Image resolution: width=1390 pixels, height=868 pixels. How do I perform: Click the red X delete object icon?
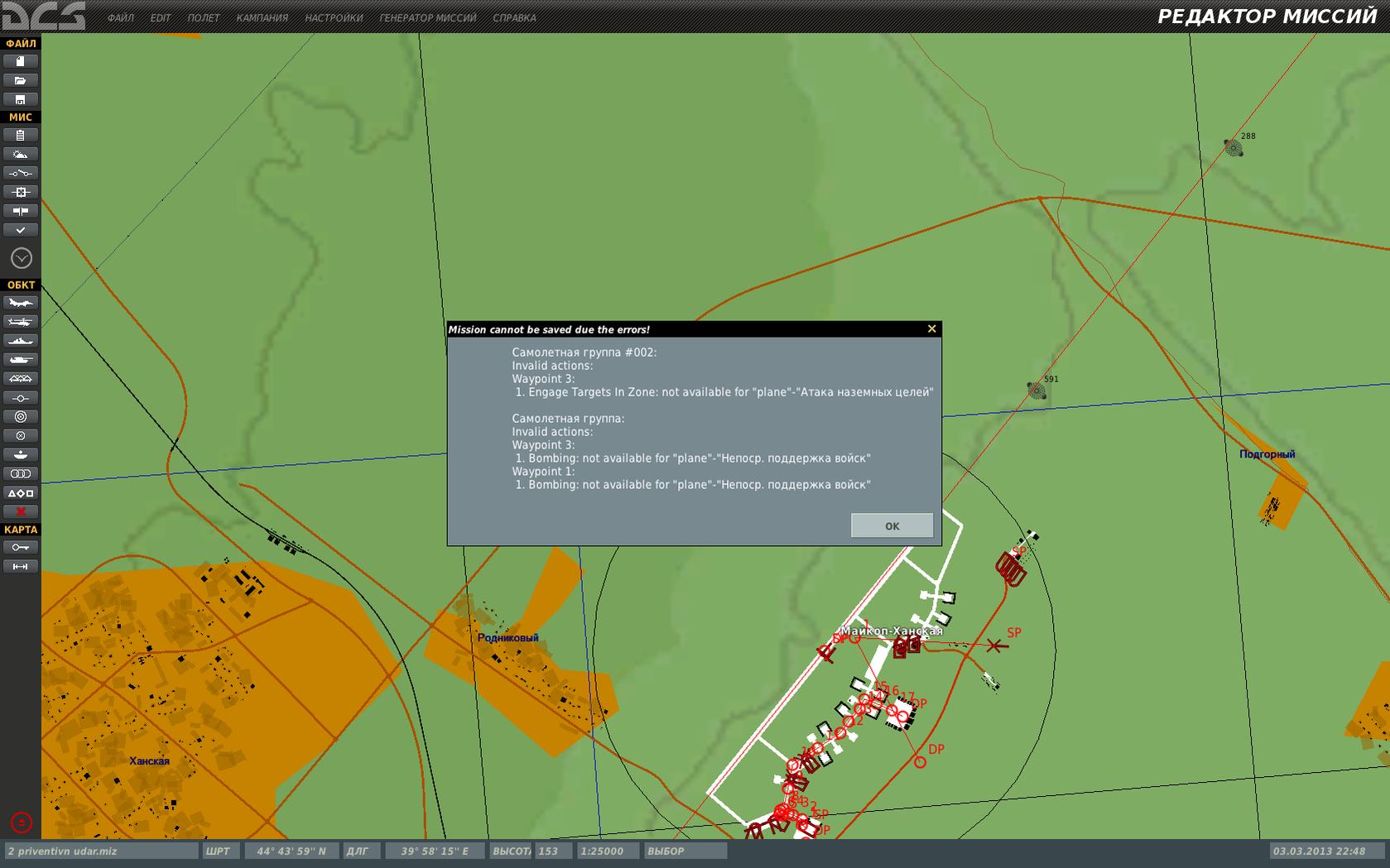click(21, 511)
